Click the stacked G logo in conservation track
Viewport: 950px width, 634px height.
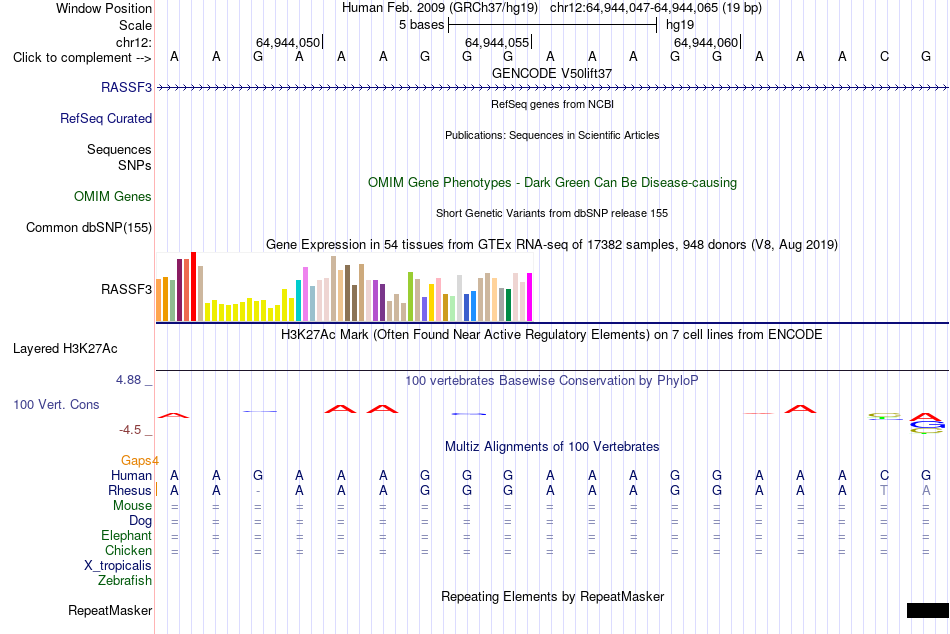(926, 426)
